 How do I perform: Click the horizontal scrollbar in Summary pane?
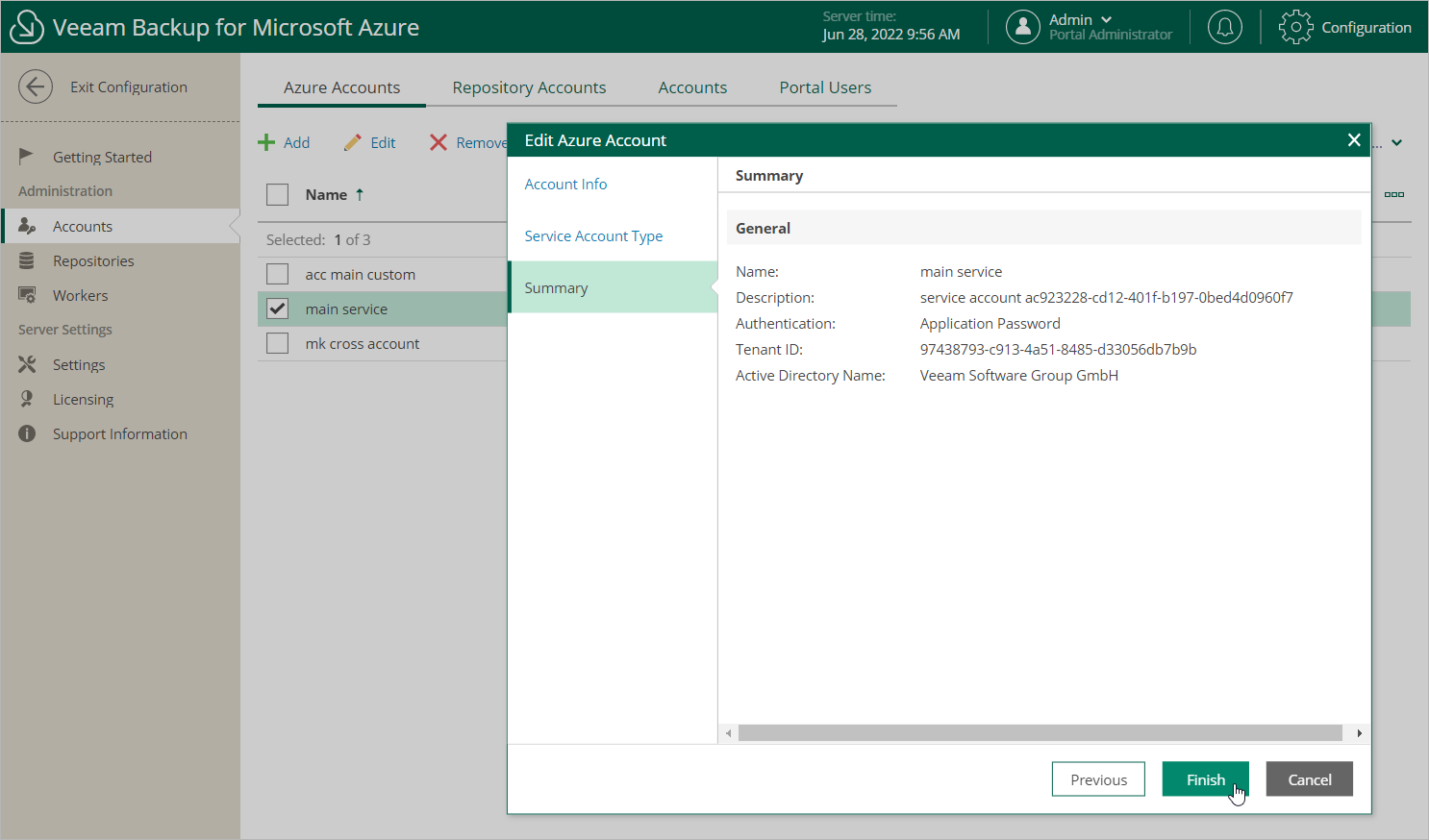(1040, 733)
